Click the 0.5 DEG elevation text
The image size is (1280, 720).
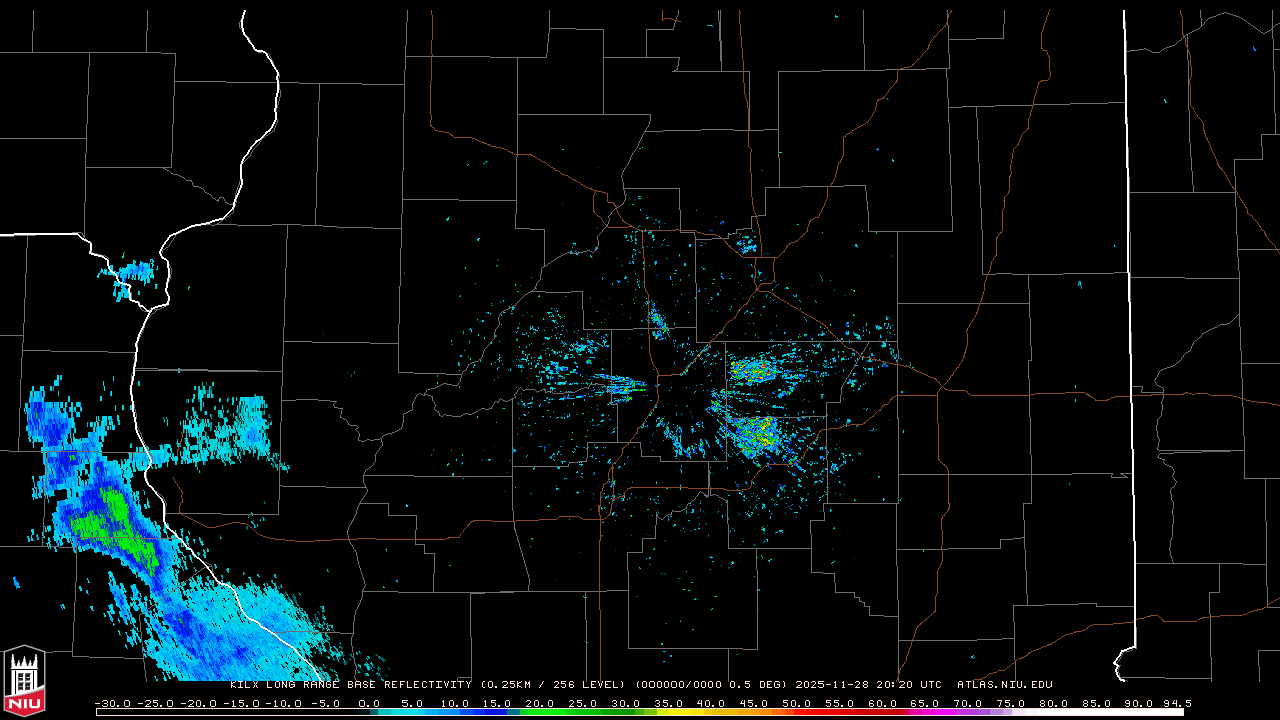pos(757,685)
